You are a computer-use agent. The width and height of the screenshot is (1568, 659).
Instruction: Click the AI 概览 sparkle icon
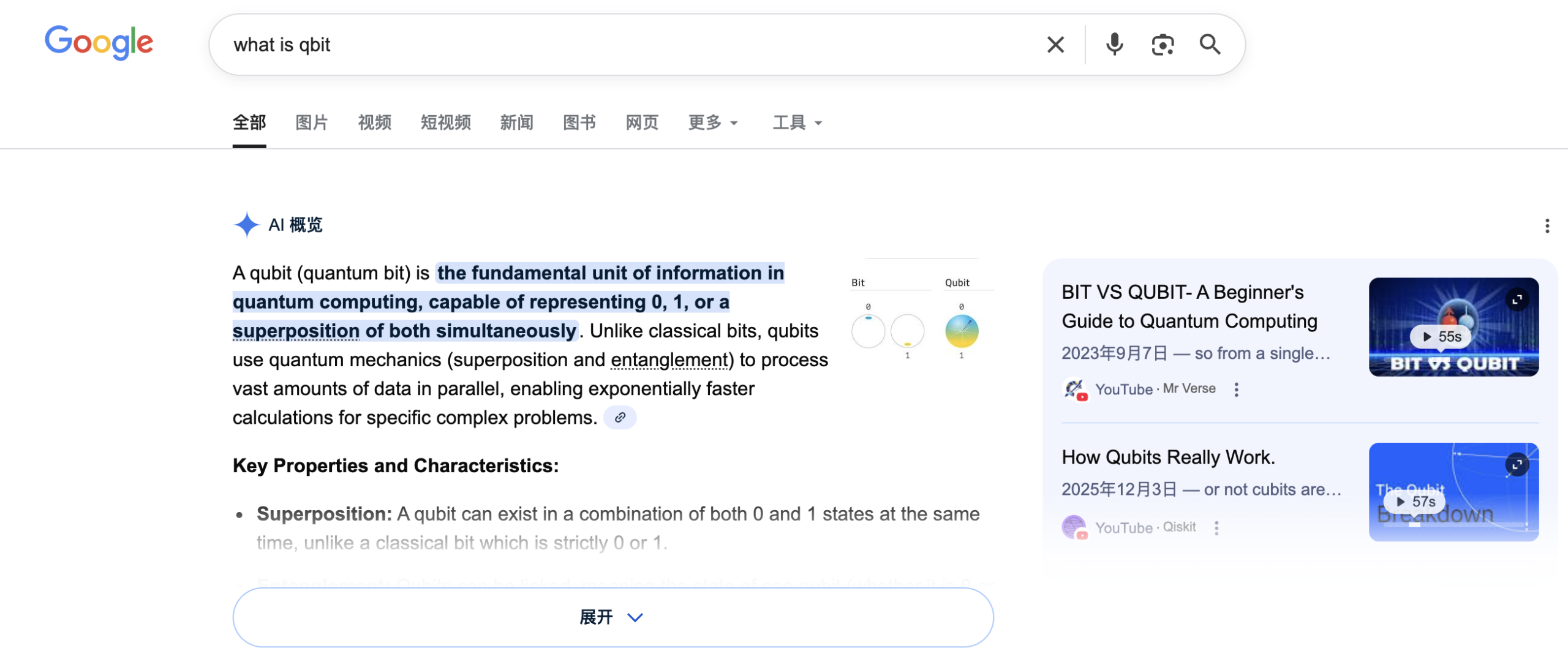[246, 225]
